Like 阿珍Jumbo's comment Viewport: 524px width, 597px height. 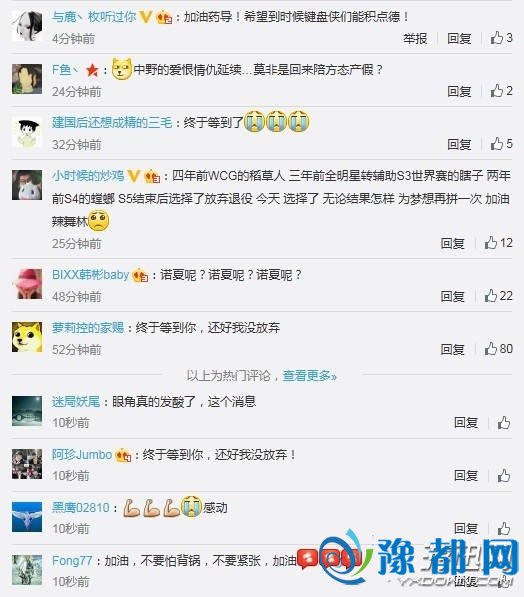[x=504, y=476]
